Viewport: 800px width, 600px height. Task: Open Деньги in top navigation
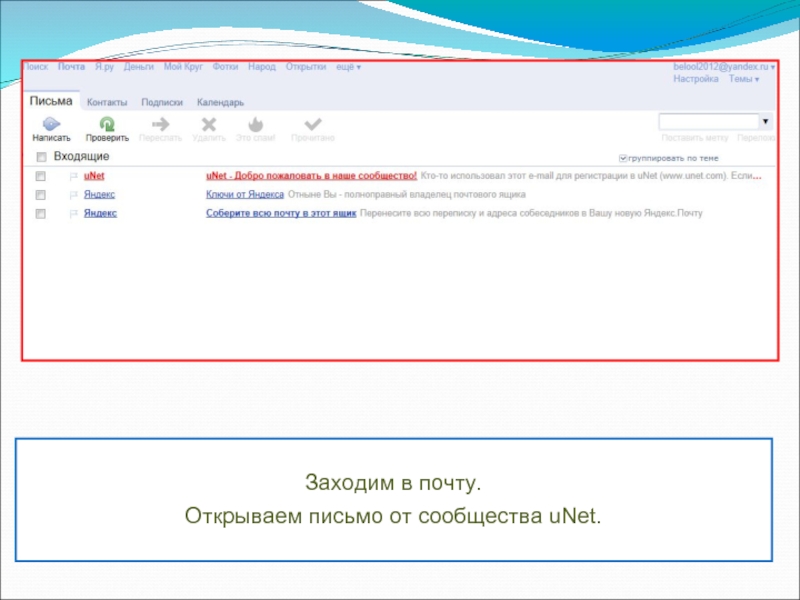139,67
